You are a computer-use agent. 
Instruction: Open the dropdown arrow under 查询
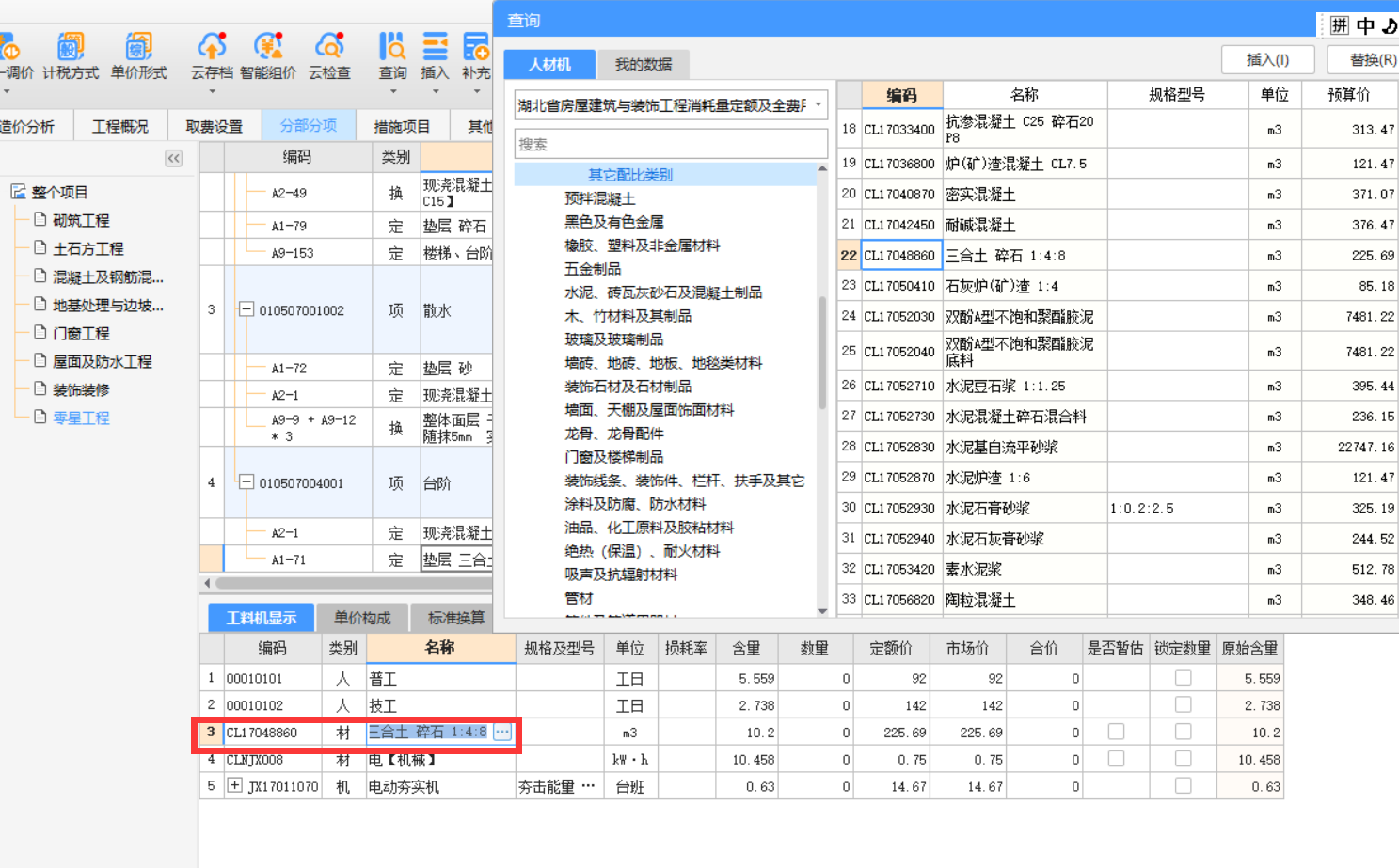point(393,92)
